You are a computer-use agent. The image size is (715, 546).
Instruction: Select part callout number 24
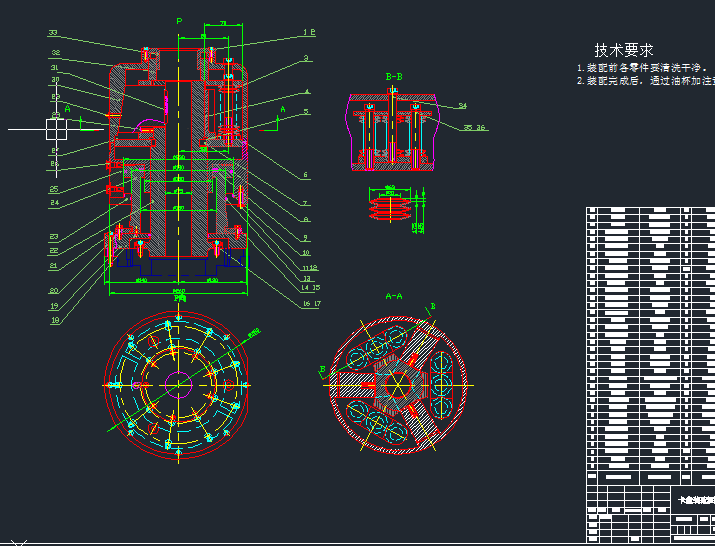(54, 203)
